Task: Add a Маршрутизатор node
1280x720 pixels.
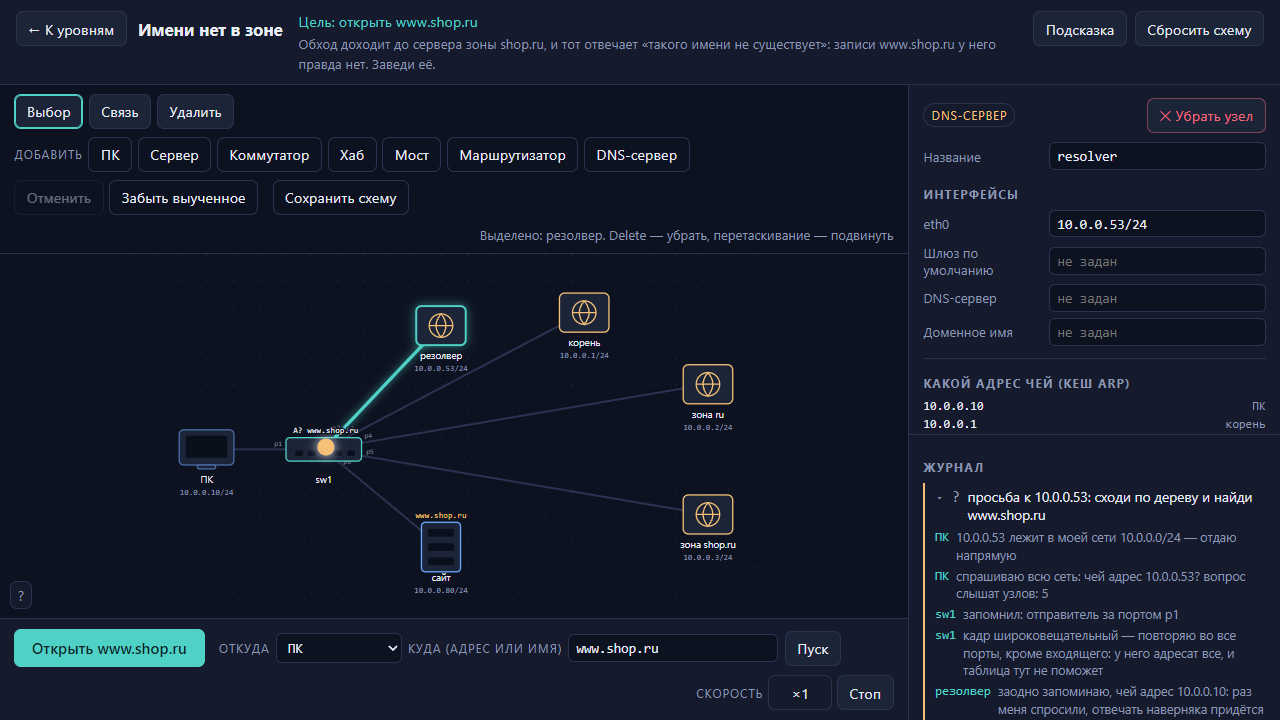Action: [512, 155]
